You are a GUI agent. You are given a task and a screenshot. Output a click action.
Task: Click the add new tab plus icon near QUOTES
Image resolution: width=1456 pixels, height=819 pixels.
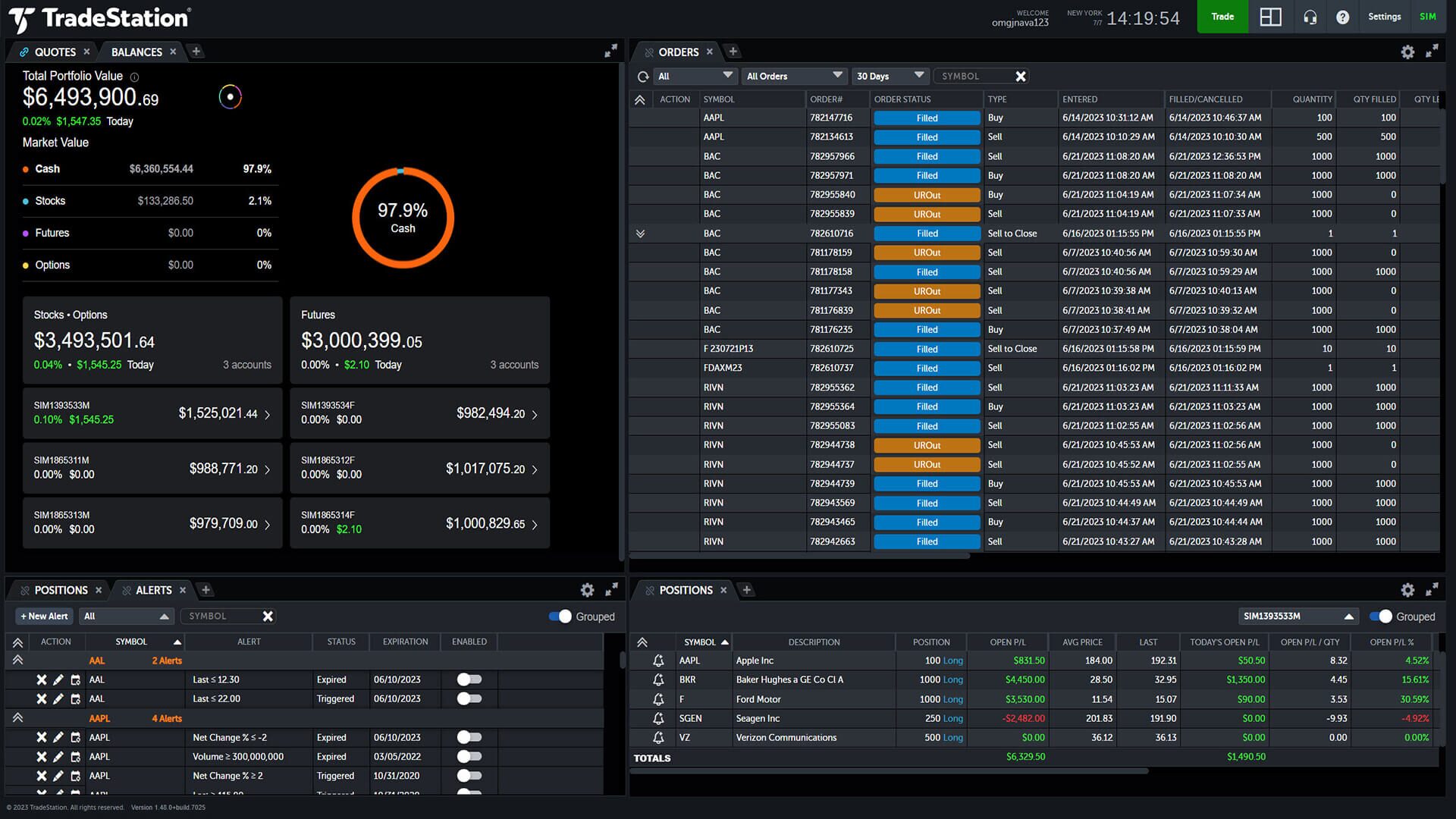coord(199,51)
